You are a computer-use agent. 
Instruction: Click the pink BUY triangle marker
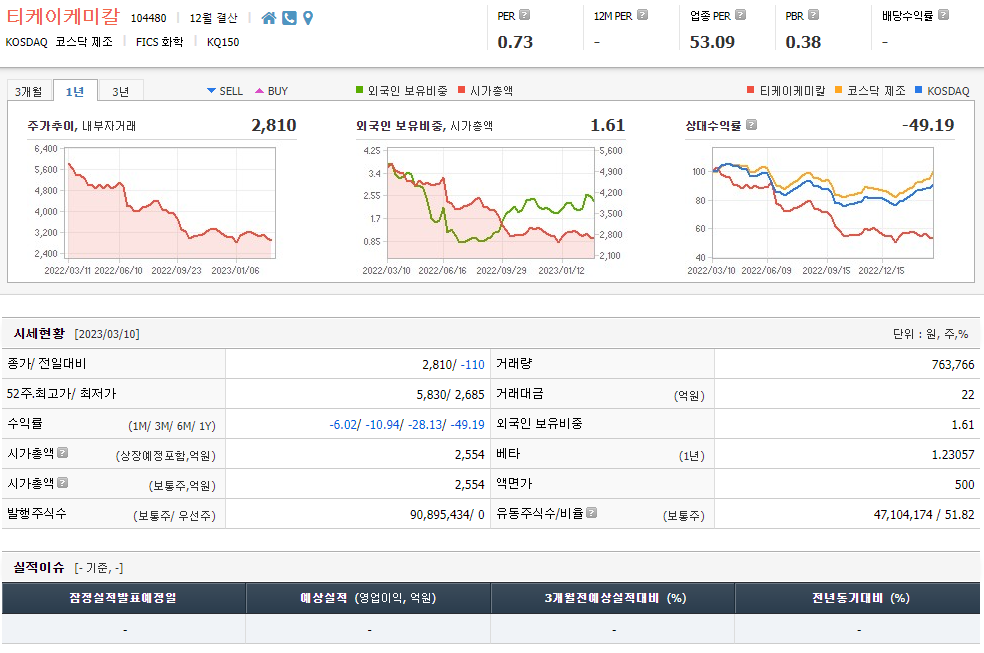point(259,91)
